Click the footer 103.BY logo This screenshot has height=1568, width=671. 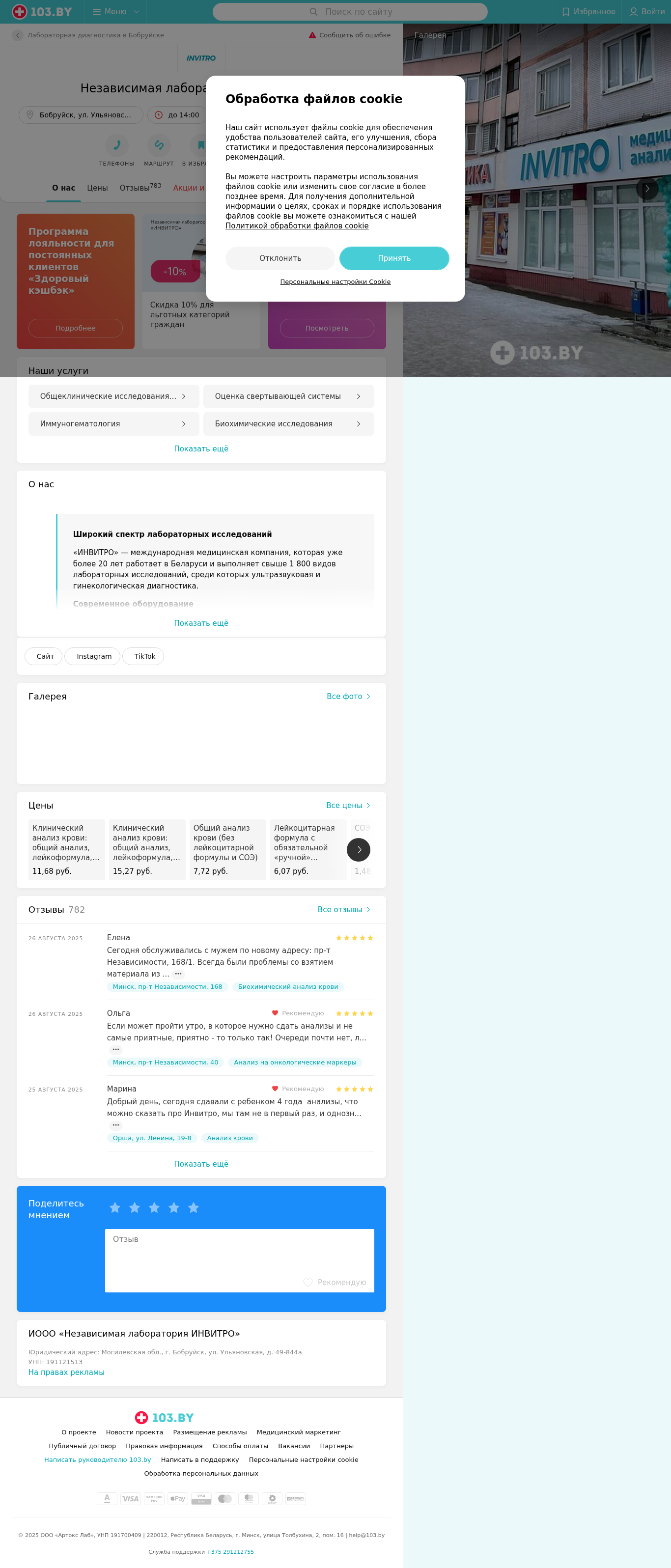point(165,1418)
